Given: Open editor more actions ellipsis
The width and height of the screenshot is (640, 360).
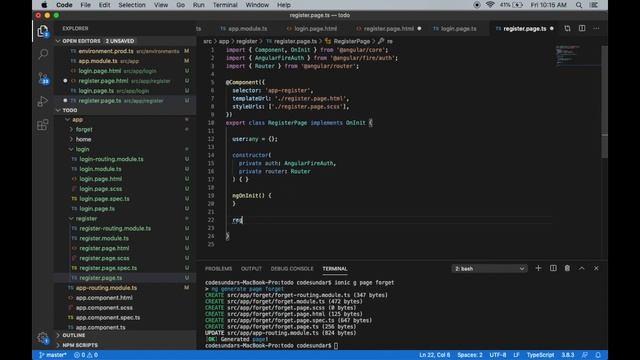Looking at the screenshot, I should pos(596,29).
